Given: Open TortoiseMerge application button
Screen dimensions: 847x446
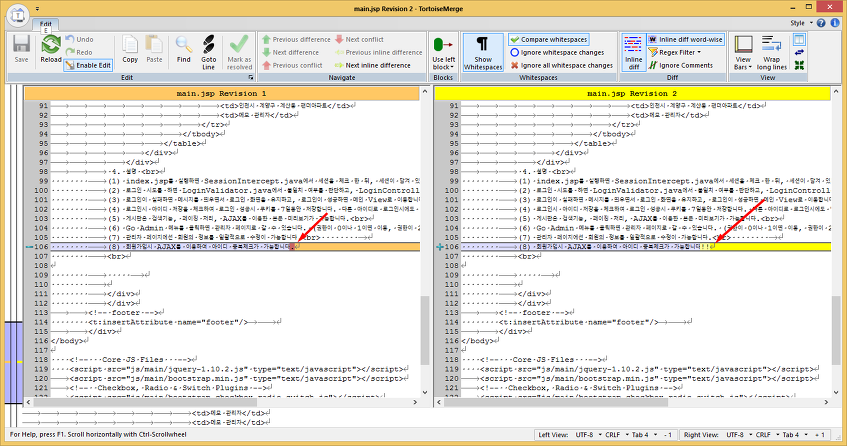Looking at the screenshot, I should pos(18,15).
